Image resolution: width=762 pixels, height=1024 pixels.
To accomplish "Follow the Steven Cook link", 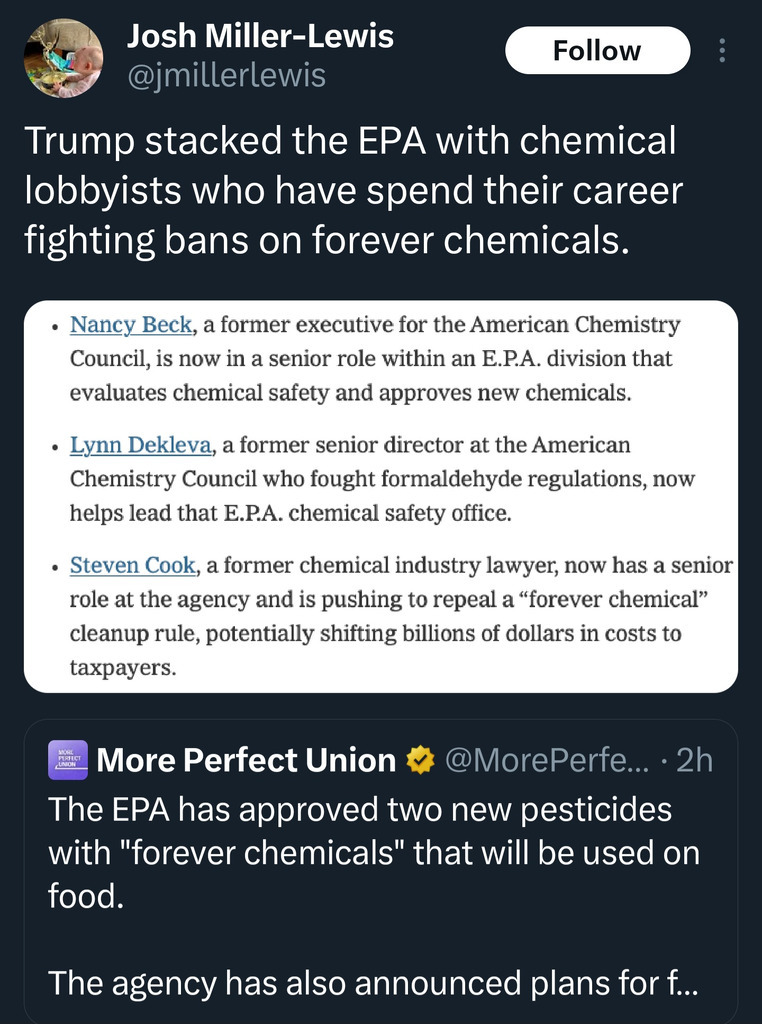I will tap(132, 565).
